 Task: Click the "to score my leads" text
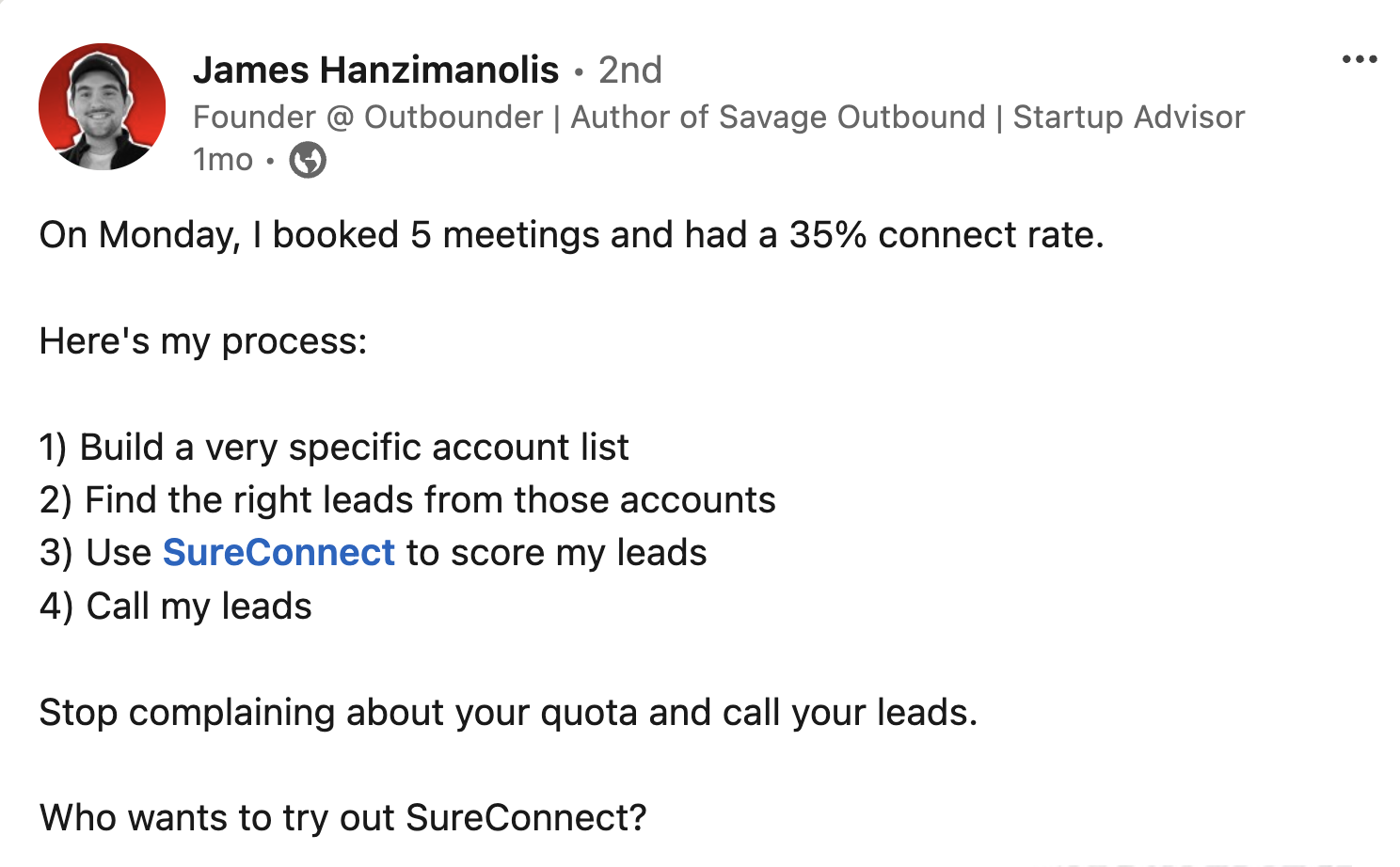[556, 553]
